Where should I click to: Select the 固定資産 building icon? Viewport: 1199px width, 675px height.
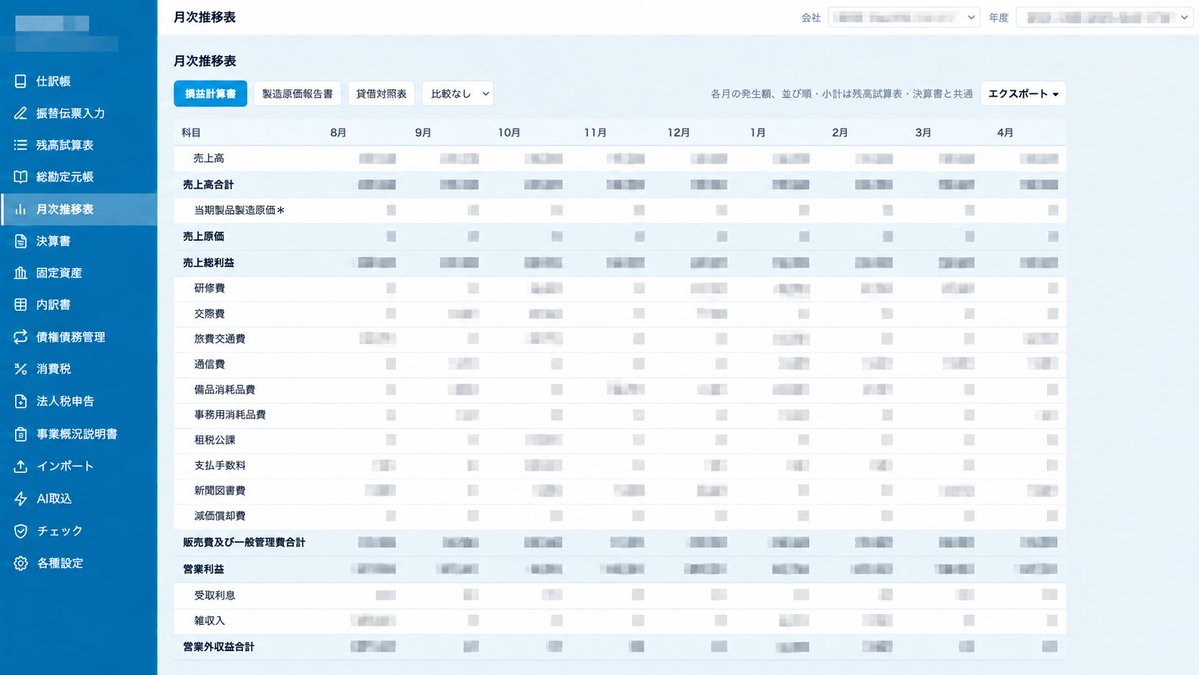pos(21,273)
